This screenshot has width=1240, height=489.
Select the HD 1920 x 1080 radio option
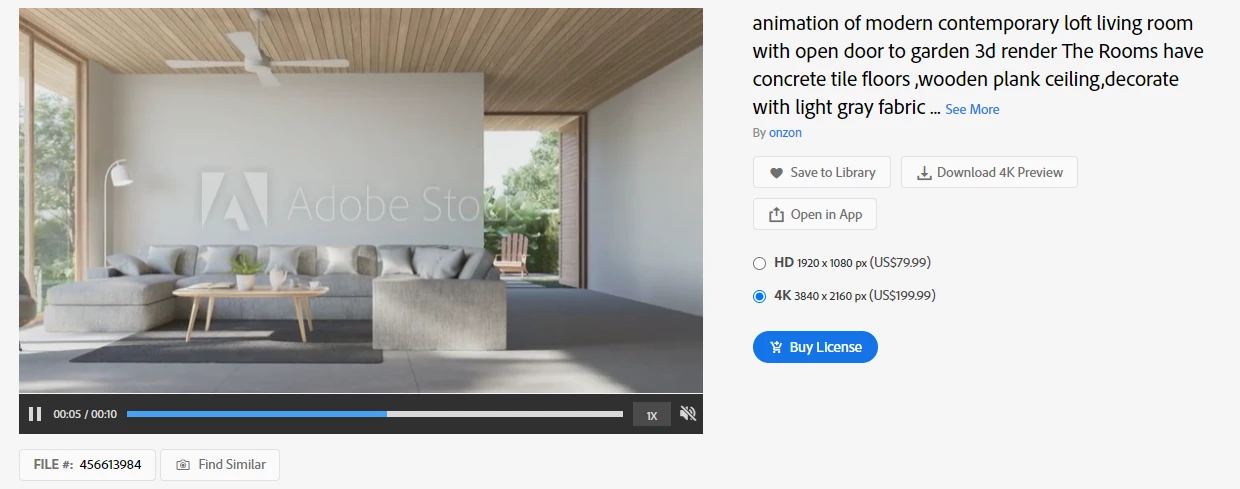[x=759, y=263]
